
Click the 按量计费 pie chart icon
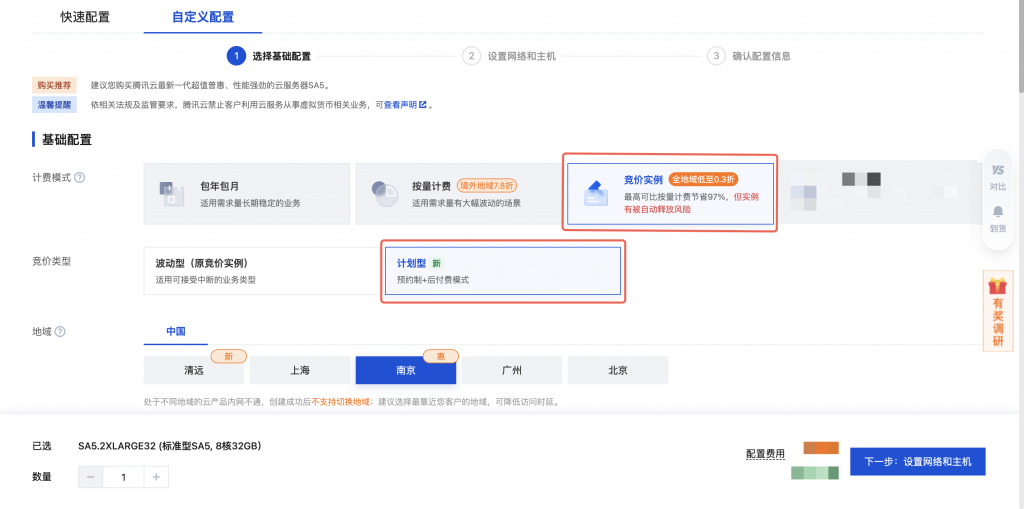click(384, 194)
